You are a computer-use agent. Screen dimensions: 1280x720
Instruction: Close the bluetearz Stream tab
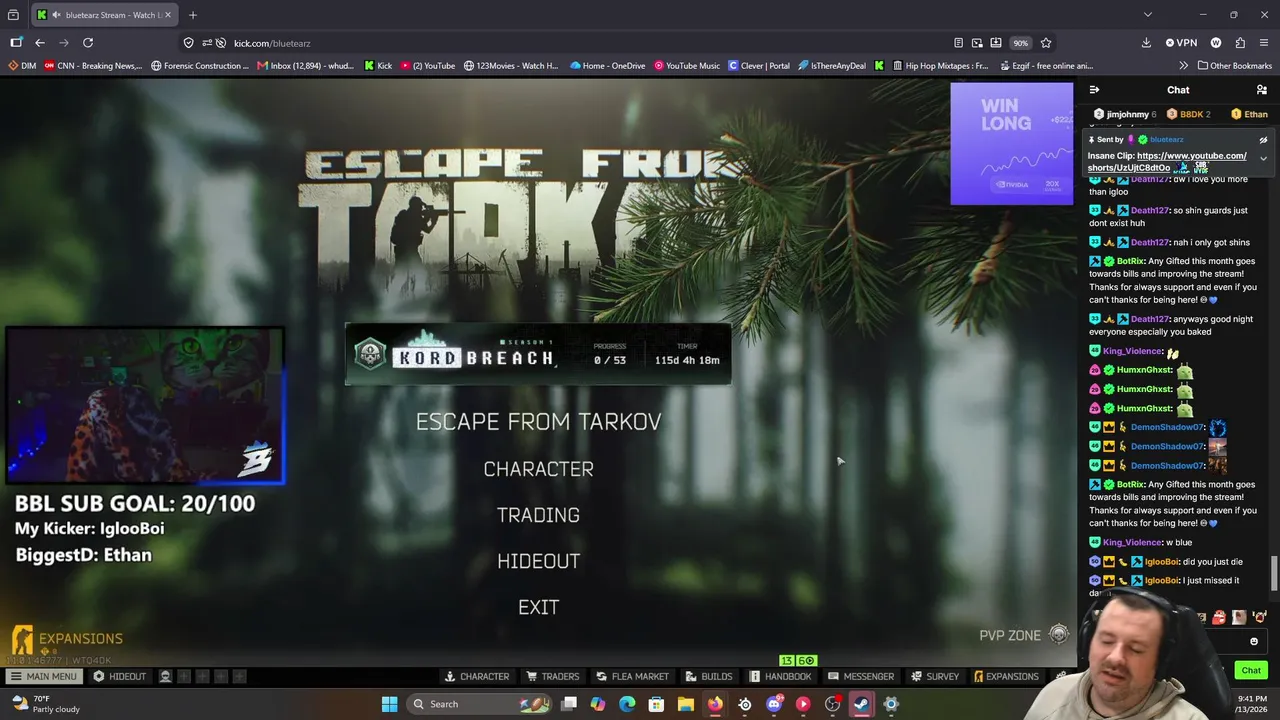168,15
